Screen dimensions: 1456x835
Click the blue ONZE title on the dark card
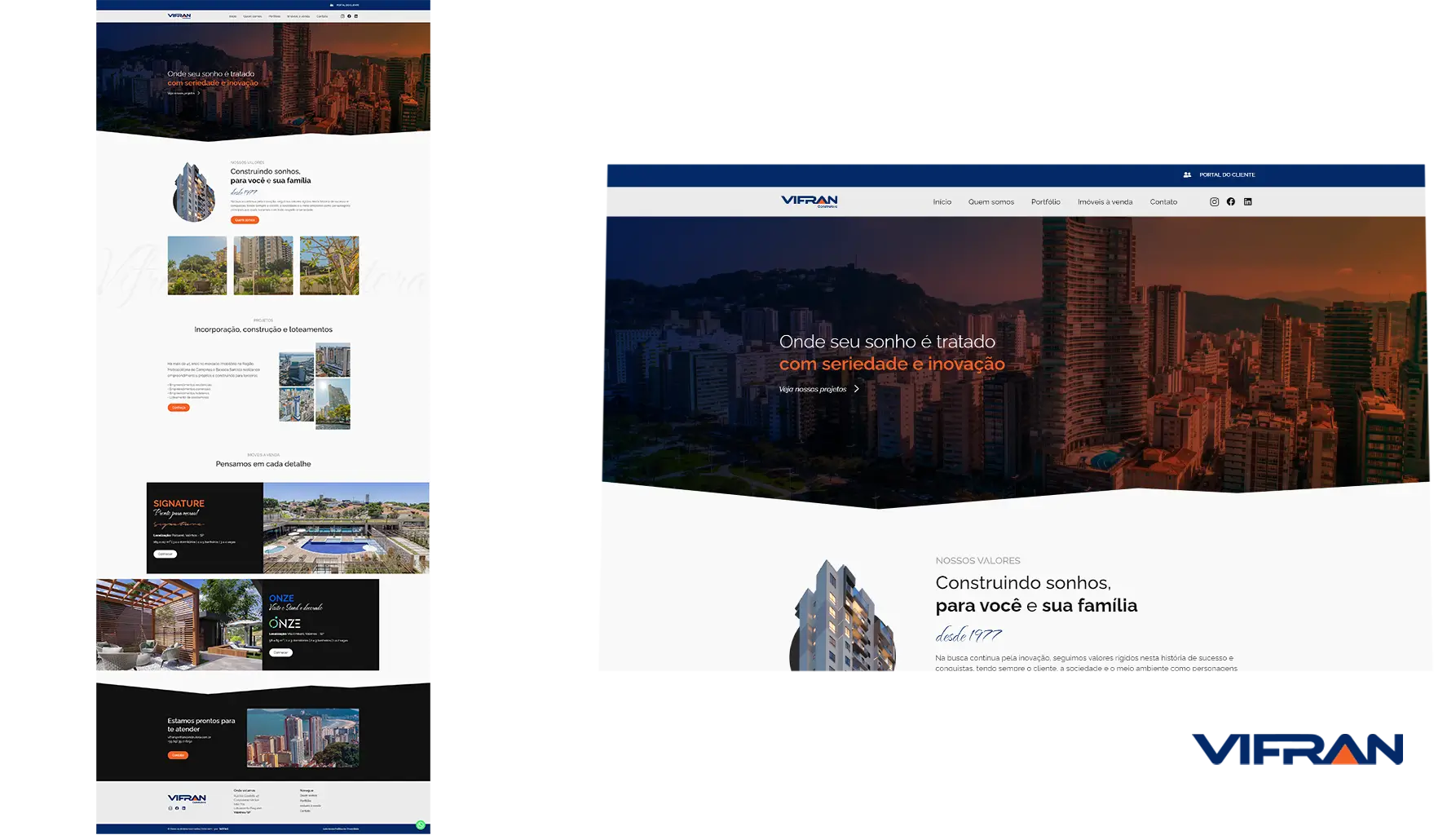point(282,599)
